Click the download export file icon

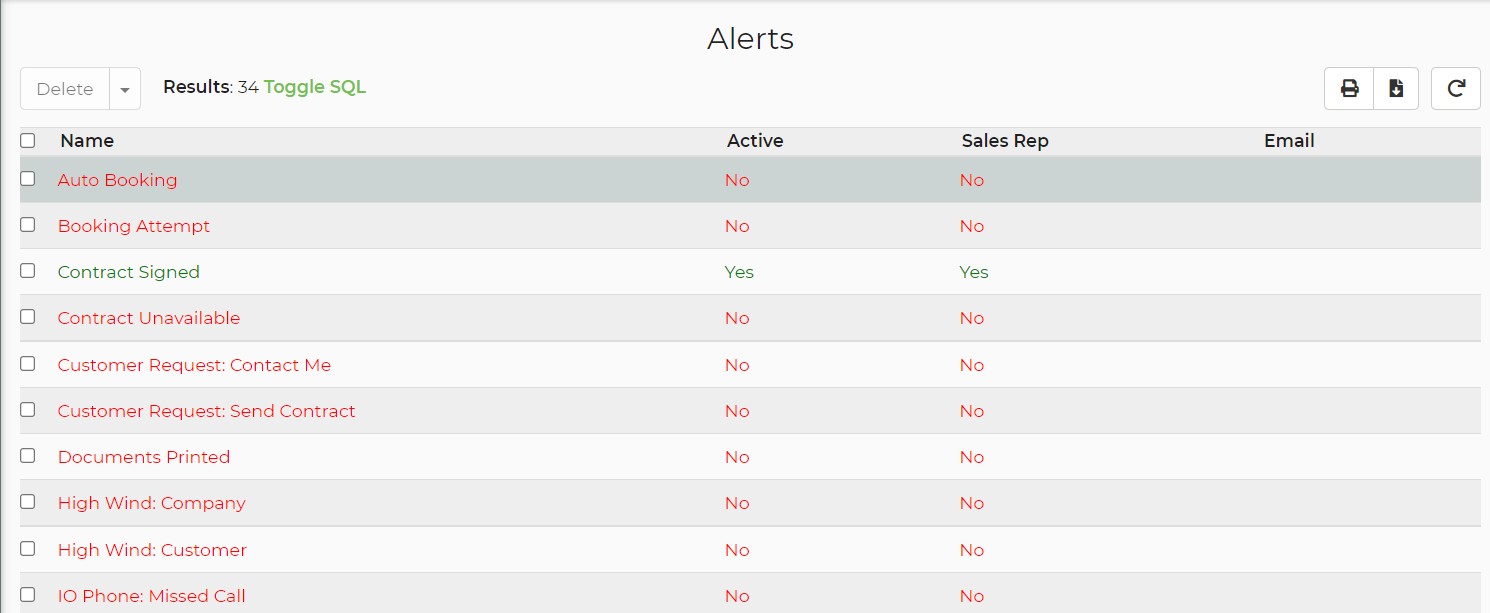[1396, 89]
